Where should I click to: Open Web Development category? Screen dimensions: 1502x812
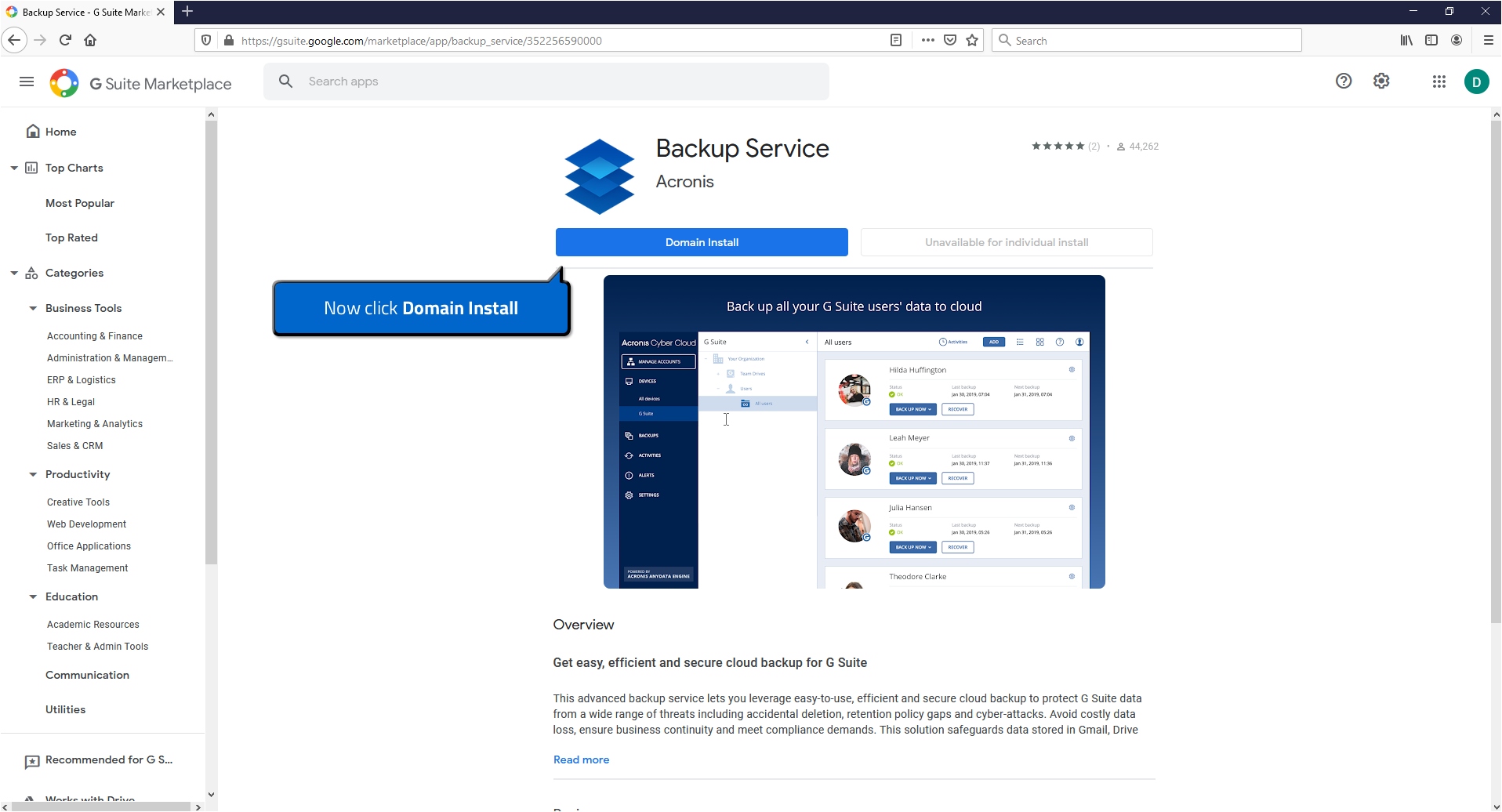point(86,524)
